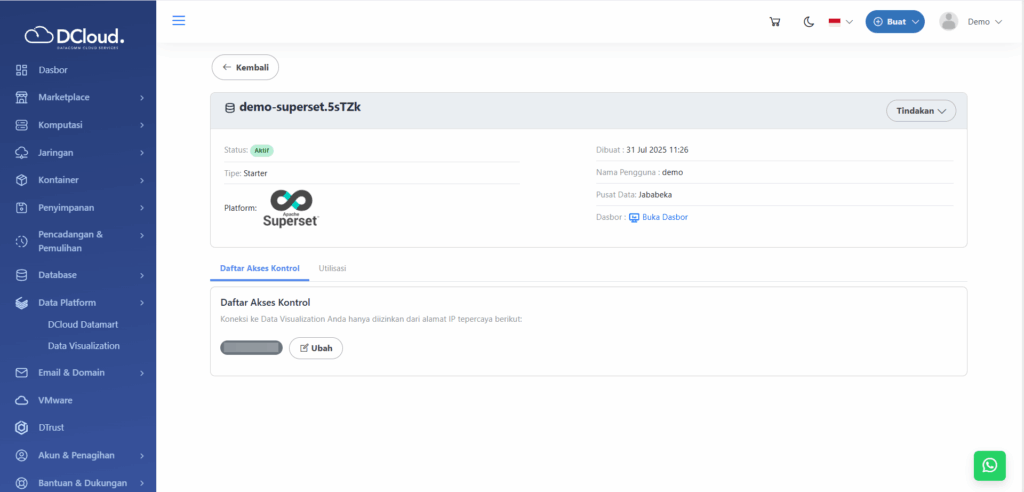The height and width of the screenshot is (492, 1024).
Task: Select the Daftar Akses Kontrol tab
Action: tap(259, 269)
